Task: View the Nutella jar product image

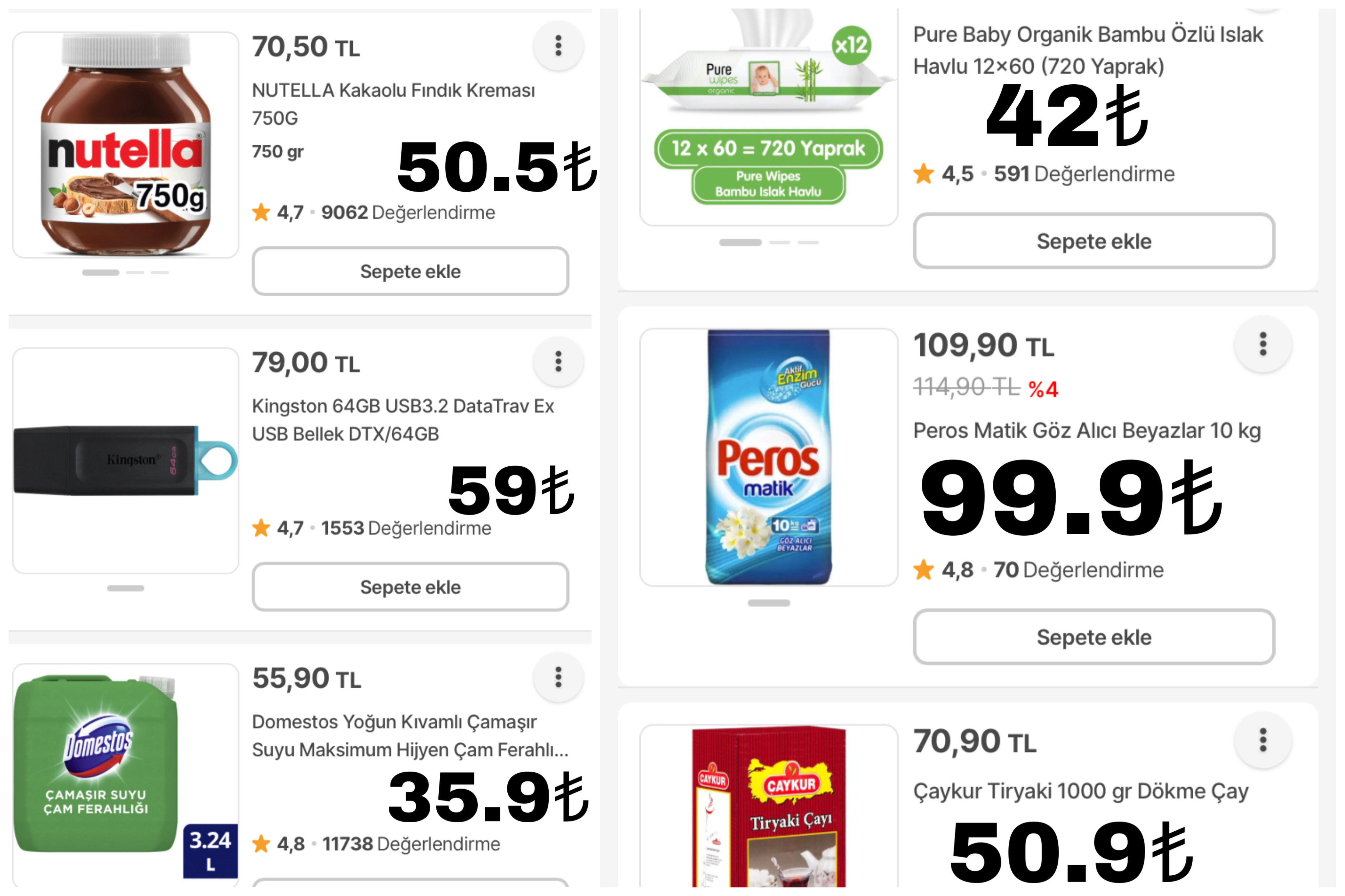Action: [x=126, y=144]
